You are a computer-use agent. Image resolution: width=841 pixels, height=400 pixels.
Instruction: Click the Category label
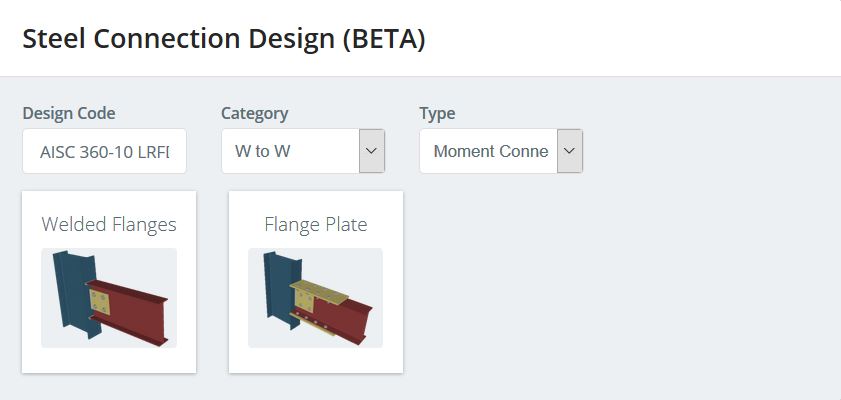pos(255,113)
